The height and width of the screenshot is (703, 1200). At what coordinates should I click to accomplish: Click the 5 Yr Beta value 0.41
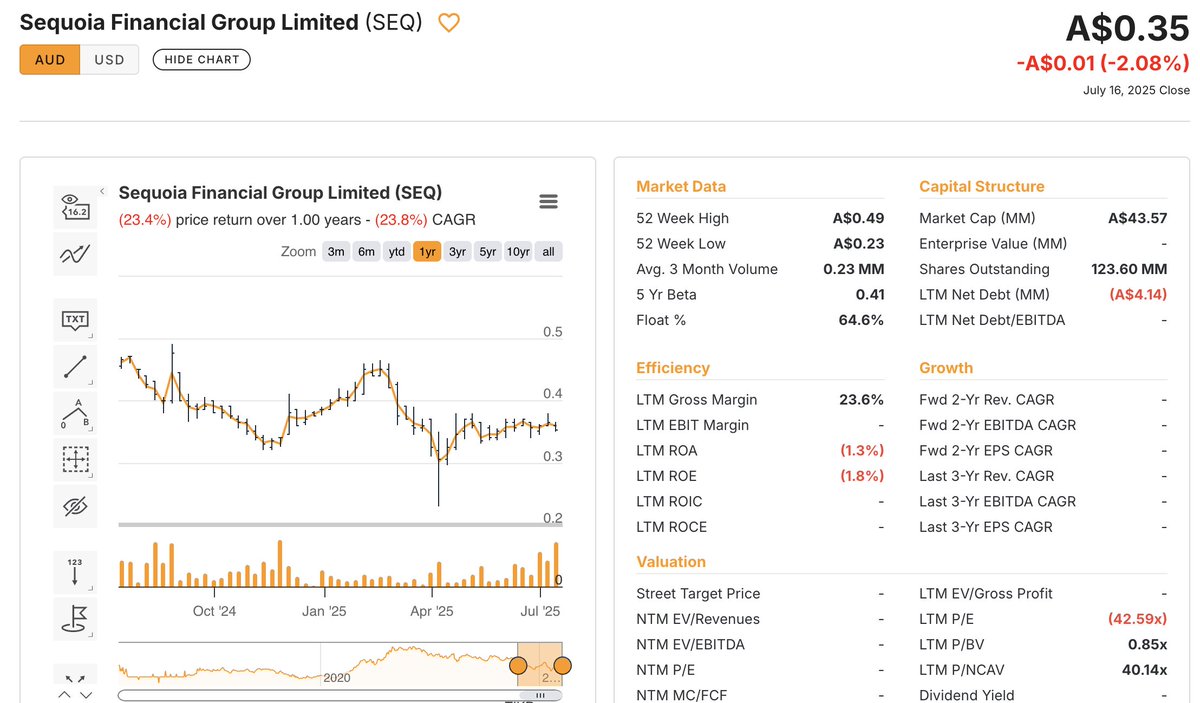[869, 295]
